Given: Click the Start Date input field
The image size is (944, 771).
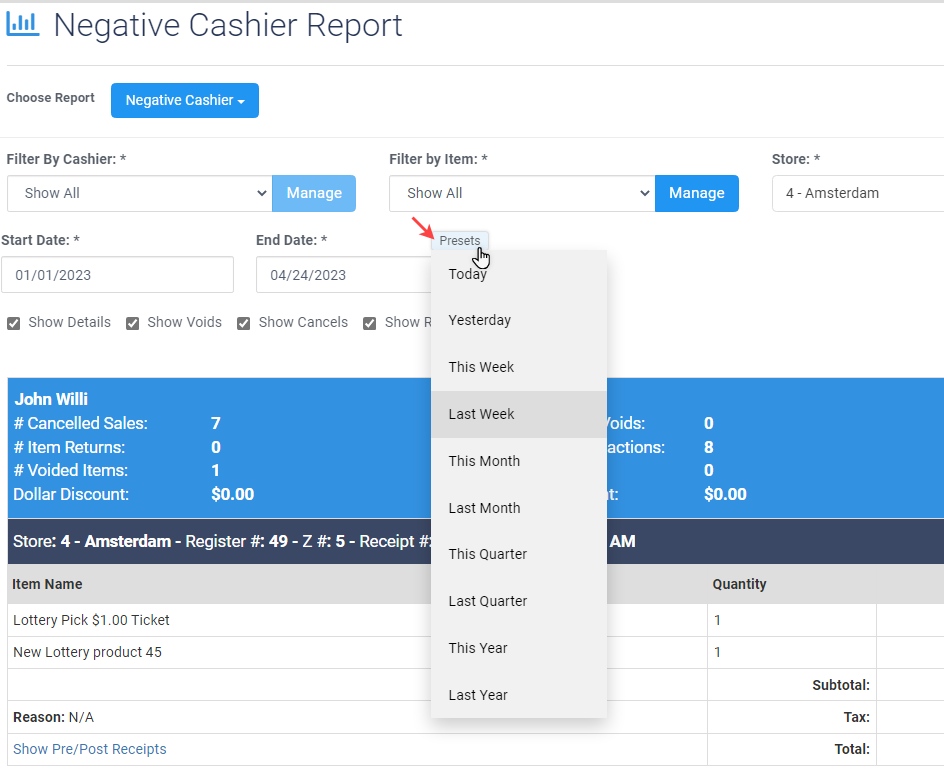Looking at the screenshot, I should pos(117,275).
